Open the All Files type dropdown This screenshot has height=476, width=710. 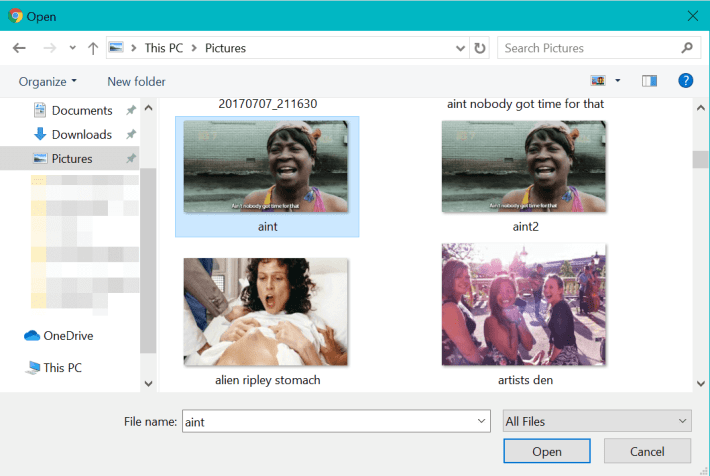pyautogui.click(x=597, y=422)
